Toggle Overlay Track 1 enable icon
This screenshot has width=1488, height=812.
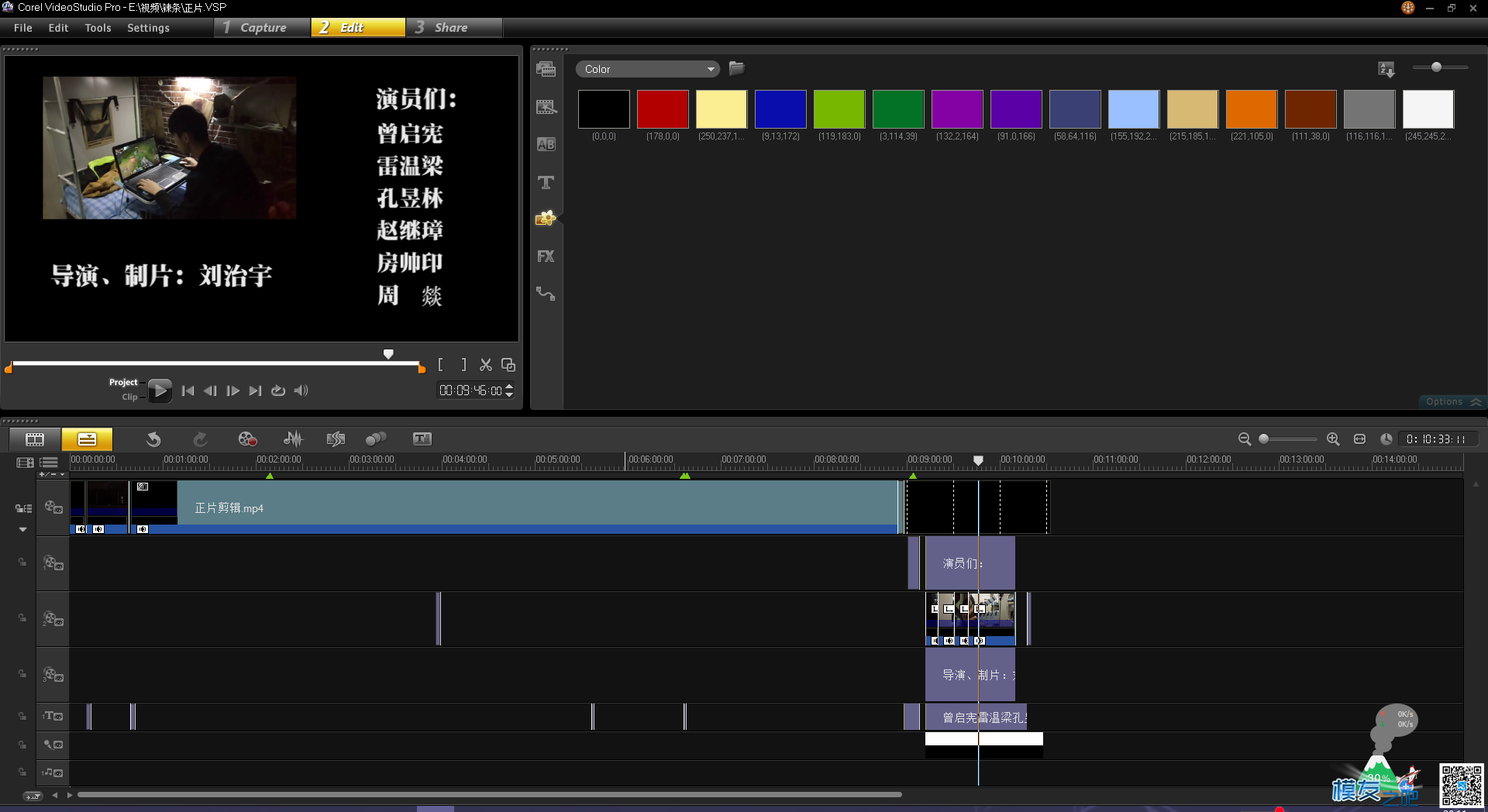pyautogui.click(x=53, y=563)
